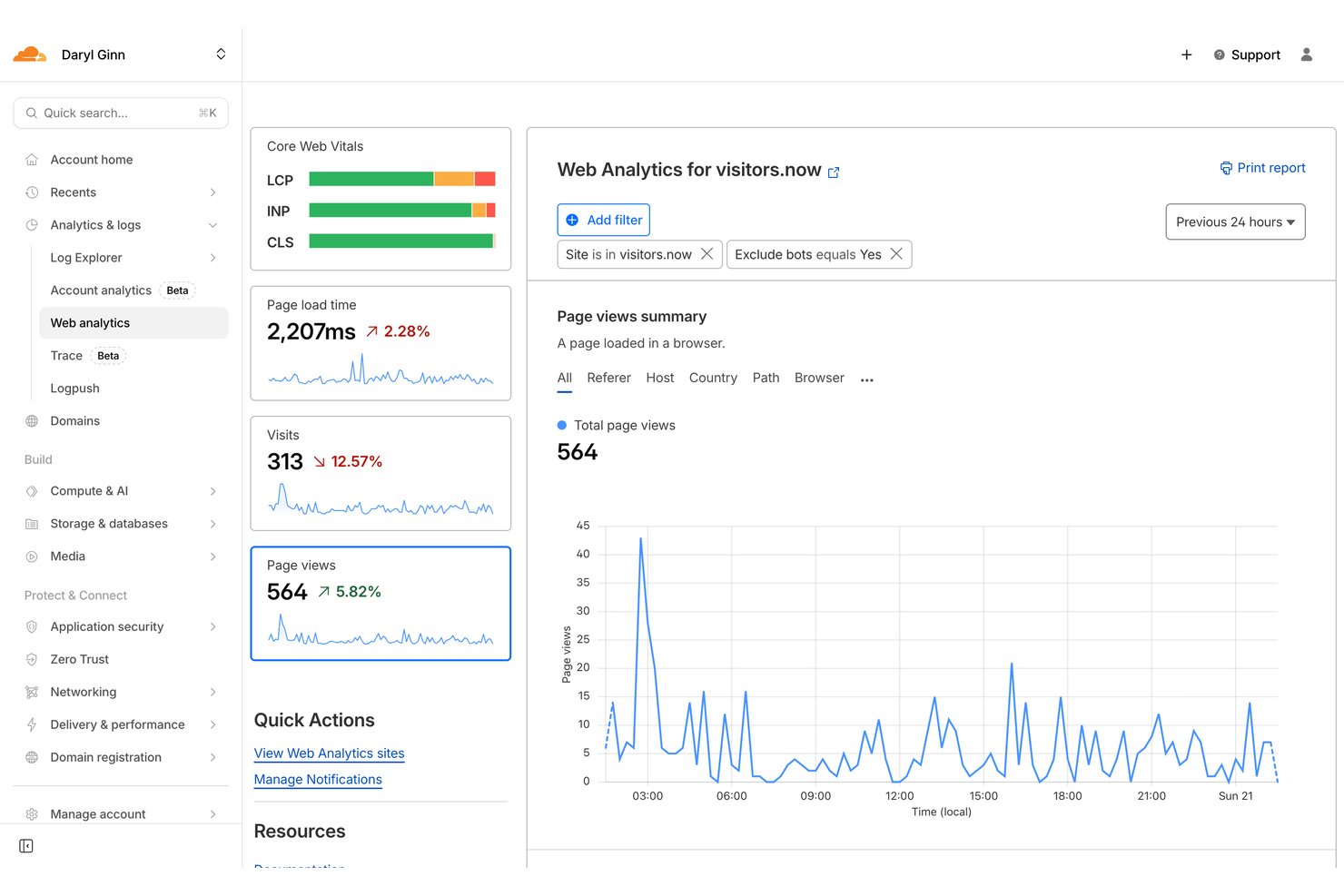The image size is (1344, 896).
Task: Open the user profile icon
Action: [x=1307, y=54]
